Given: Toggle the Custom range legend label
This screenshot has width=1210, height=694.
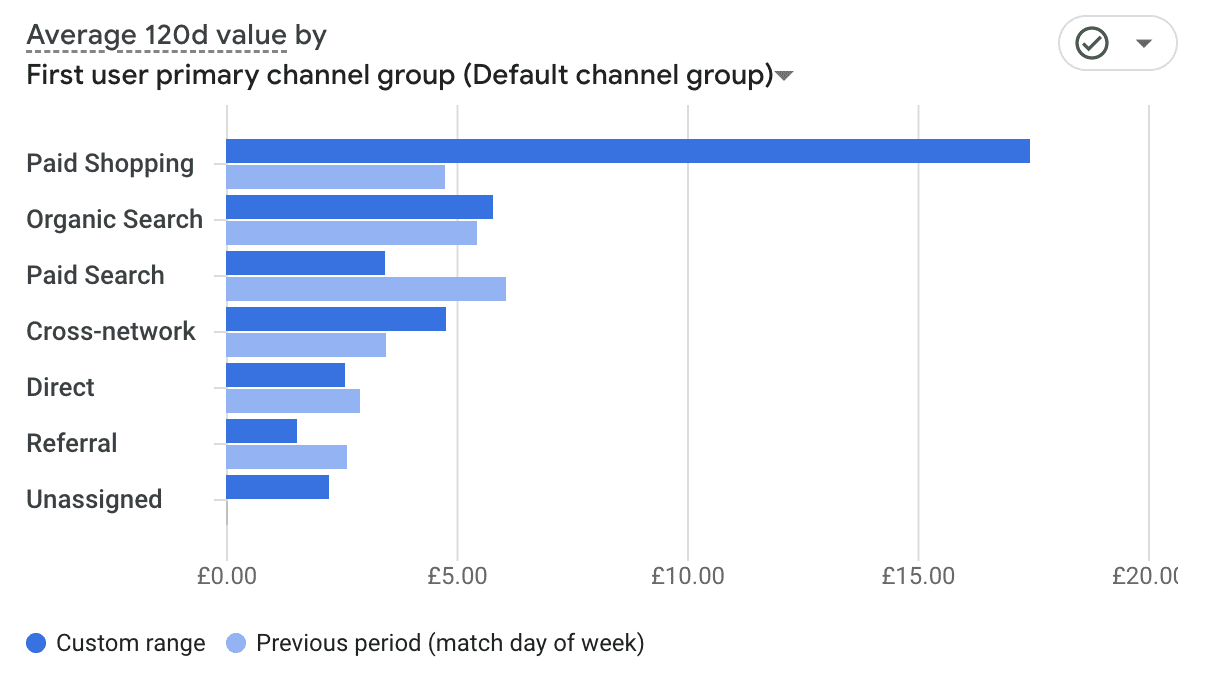Looking at the screenshot, I should coord(130,643).
